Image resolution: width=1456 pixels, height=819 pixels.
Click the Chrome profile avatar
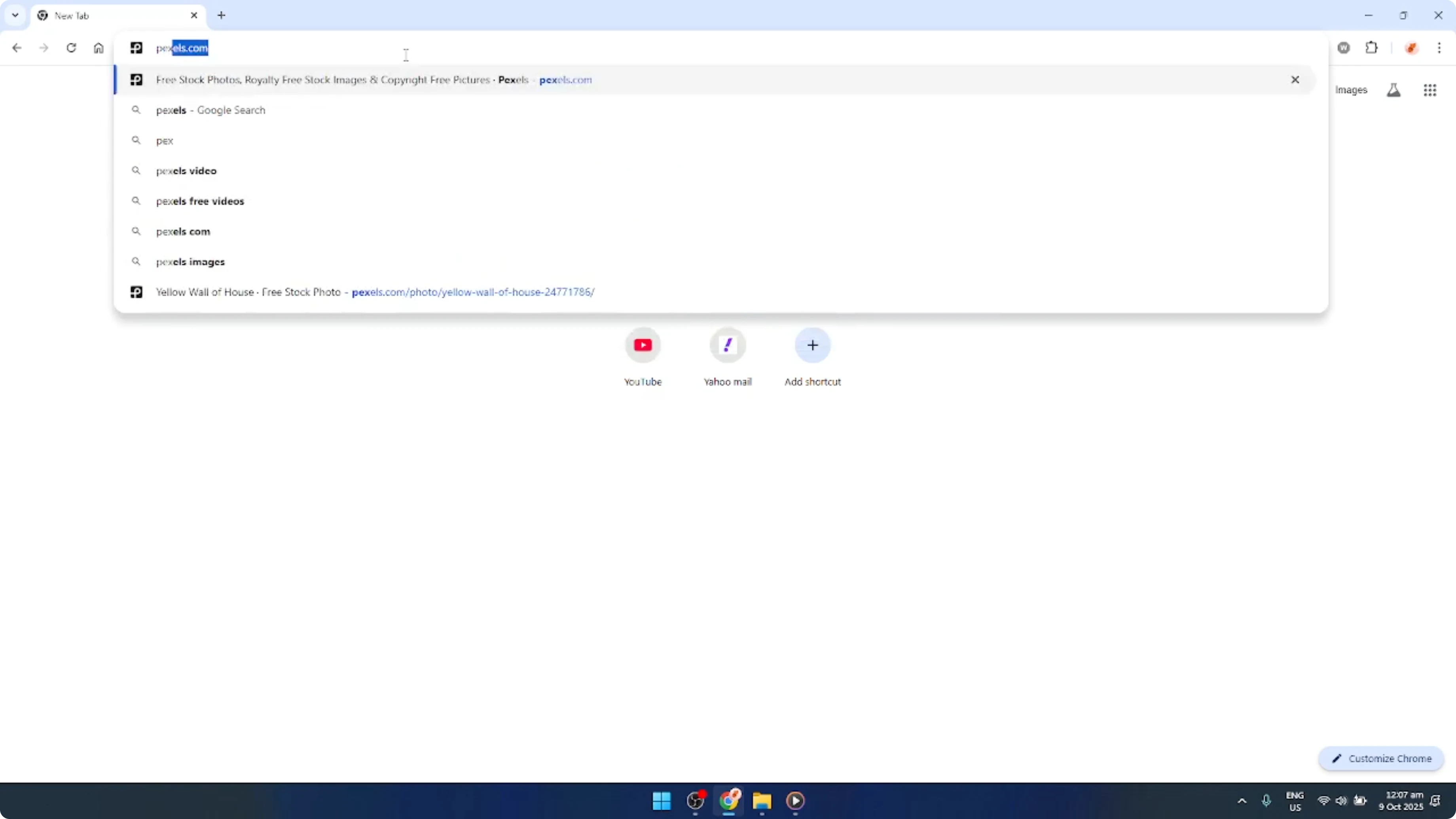(1412, 48)
